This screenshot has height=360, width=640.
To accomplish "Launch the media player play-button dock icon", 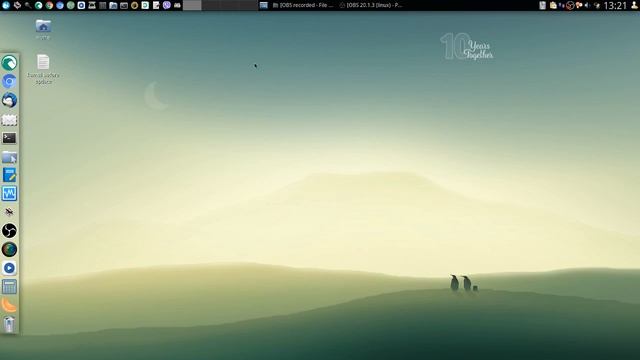I will [9, 268].
